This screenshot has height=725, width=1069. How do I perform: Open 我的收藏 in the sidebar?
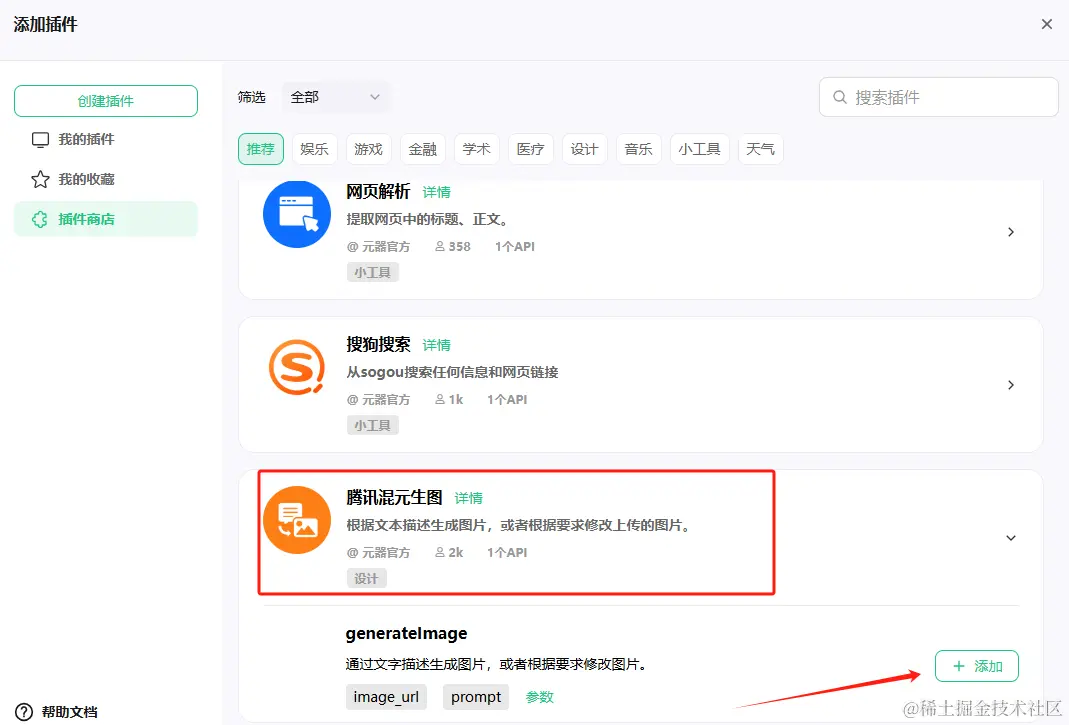[x=106, y=179]
